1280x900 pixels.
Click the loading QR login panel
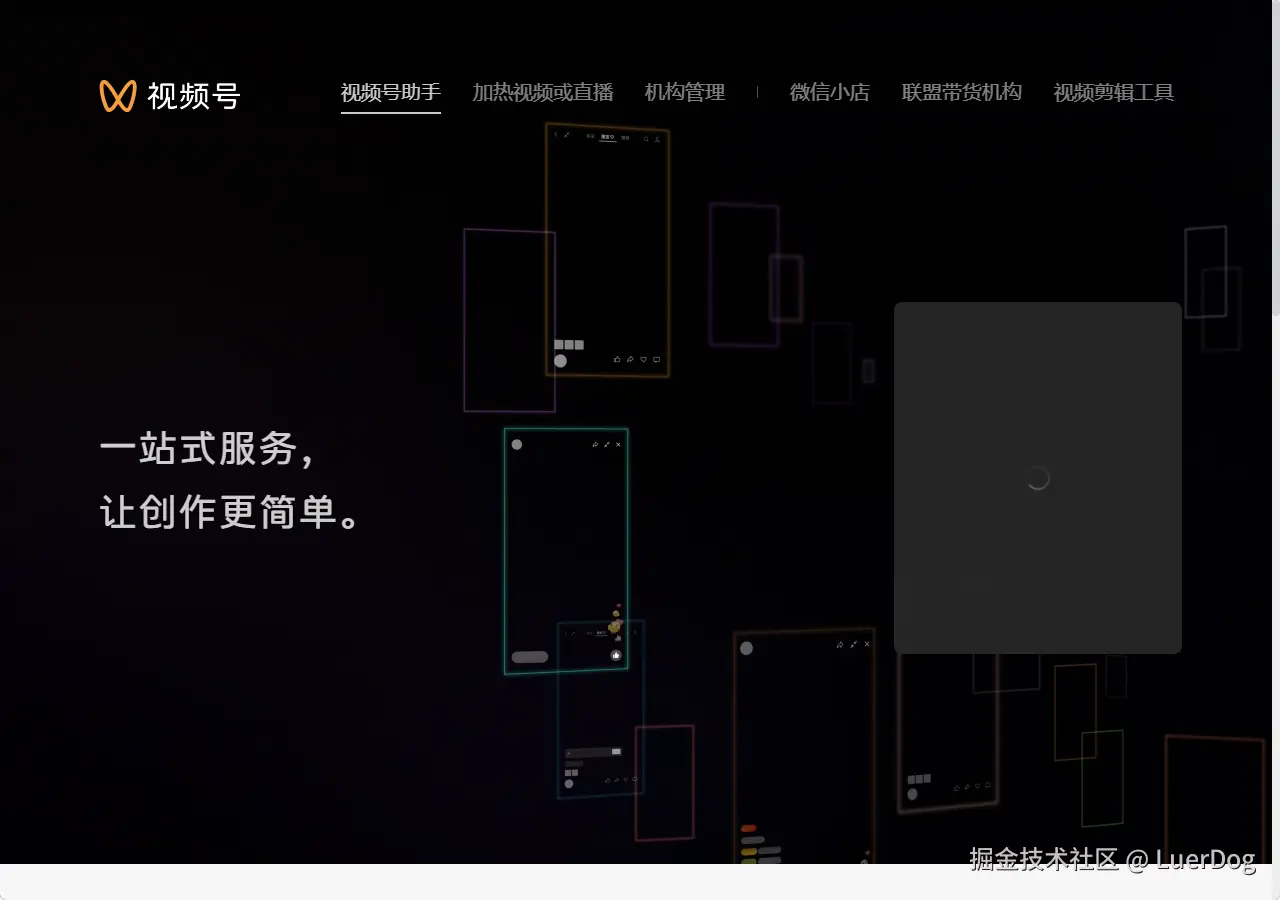tap(1038, 478)
